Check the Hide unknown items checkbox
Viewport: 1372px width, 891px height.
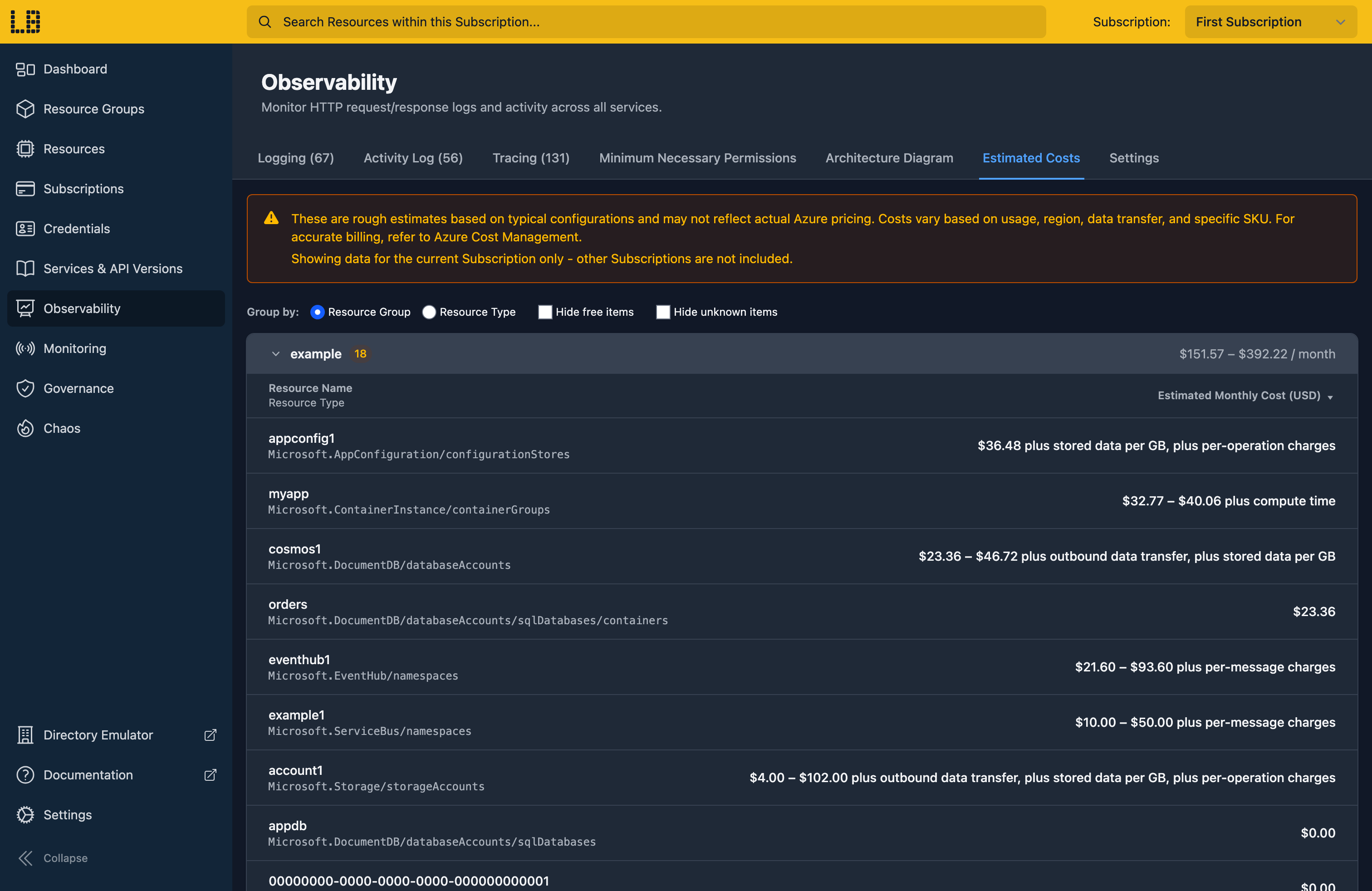click(663, 312)
